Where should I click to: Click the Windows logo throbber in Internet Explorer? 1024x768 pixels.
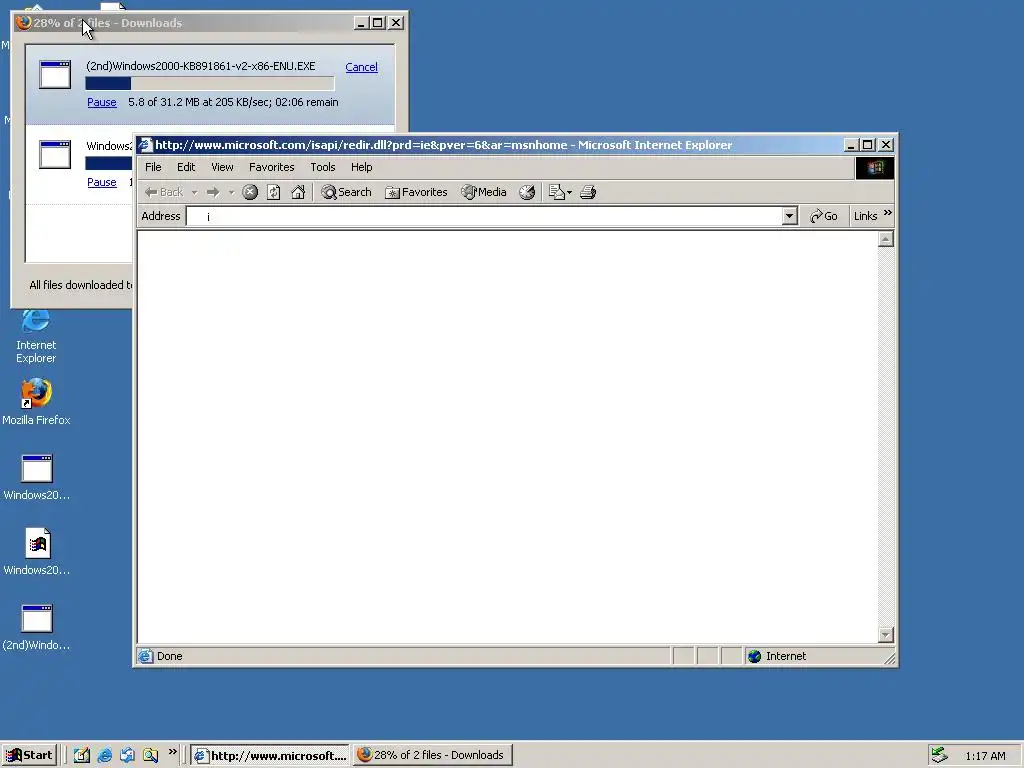coord(874,168)
